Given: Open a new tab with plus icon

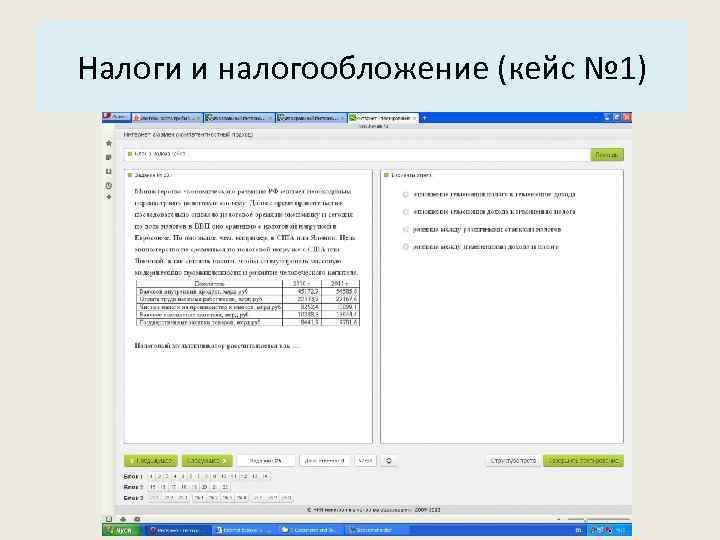Looking at the screenshot, I should (425, 118).
